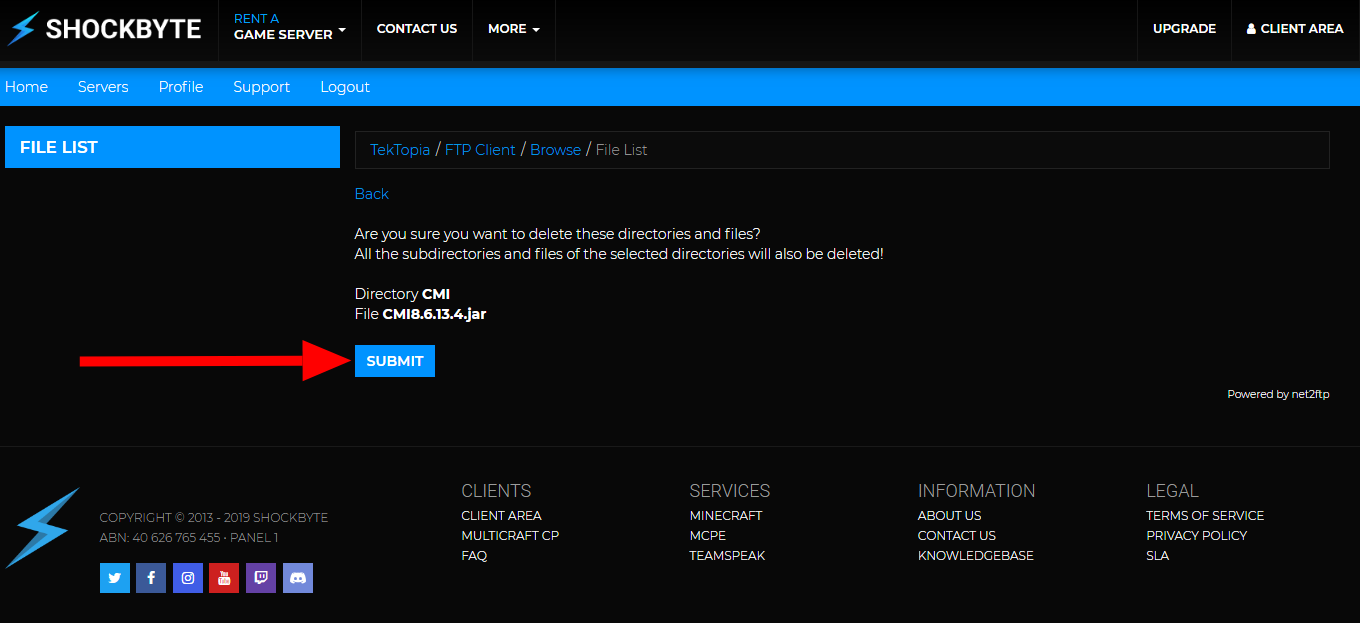Screen dimensions: 1360x623
Task: Open the Support navigation item
Action: (x=261, y=87)
